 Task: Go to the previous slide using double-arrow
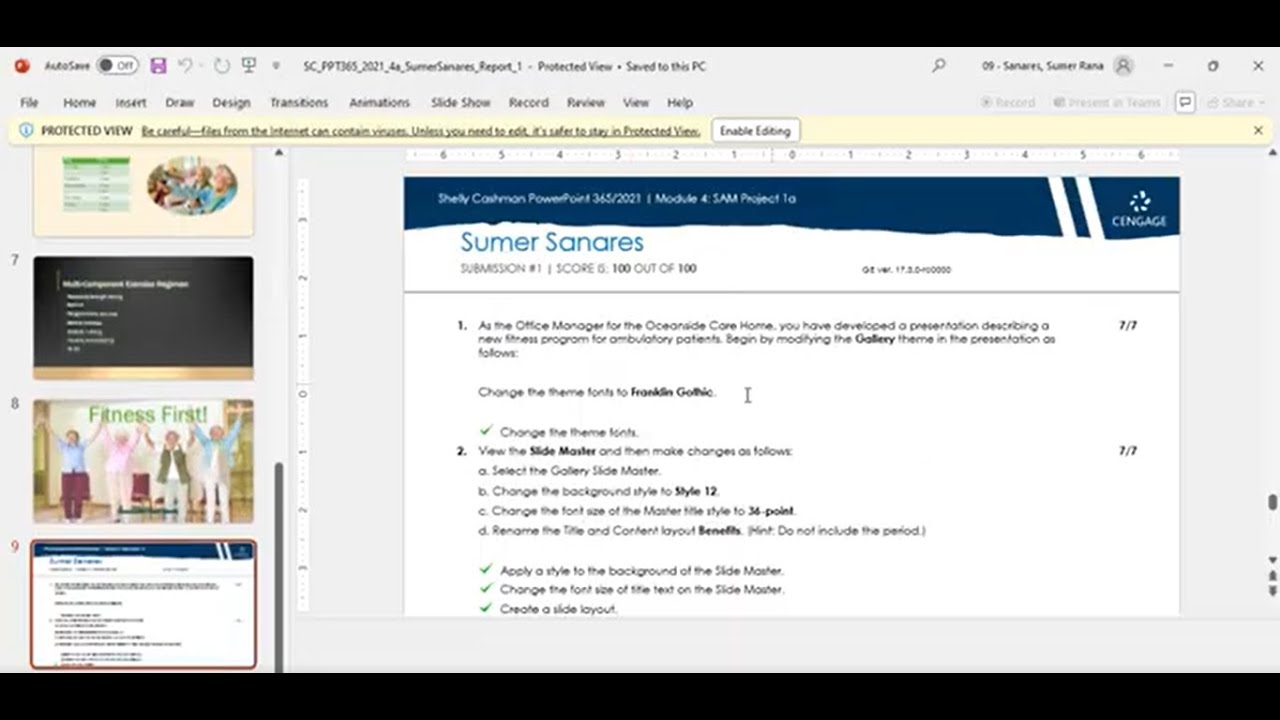pyautogui.click(x=1272, y=576)
